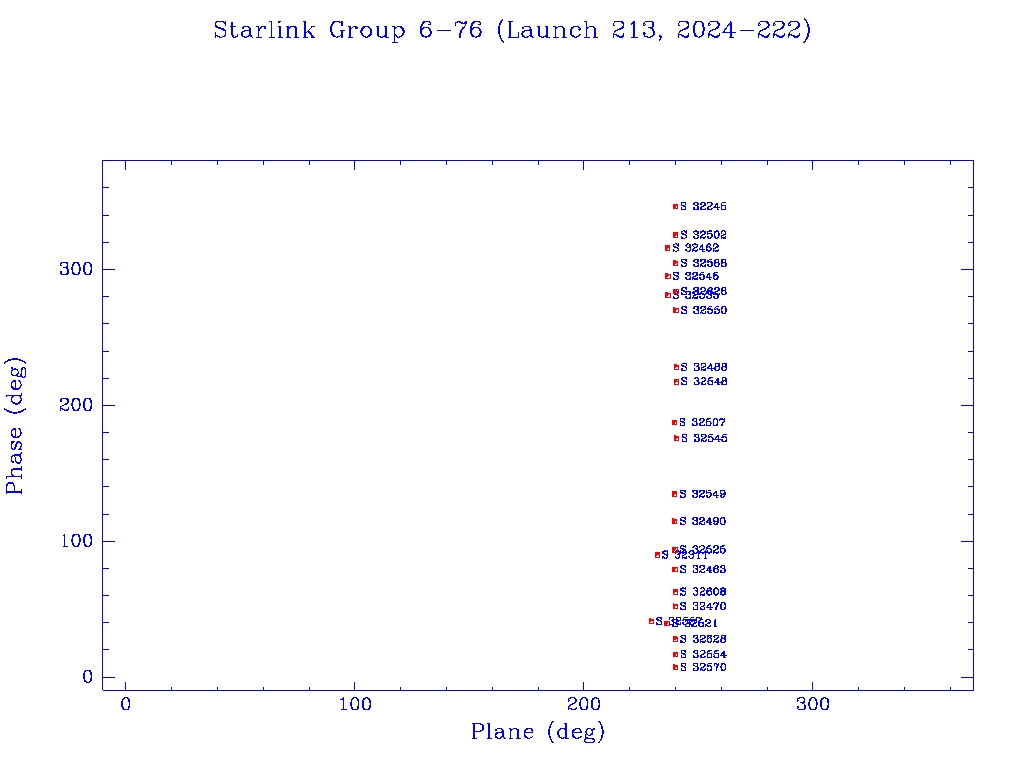Click the 200 tick label on Phase axis

pos(76,405)
